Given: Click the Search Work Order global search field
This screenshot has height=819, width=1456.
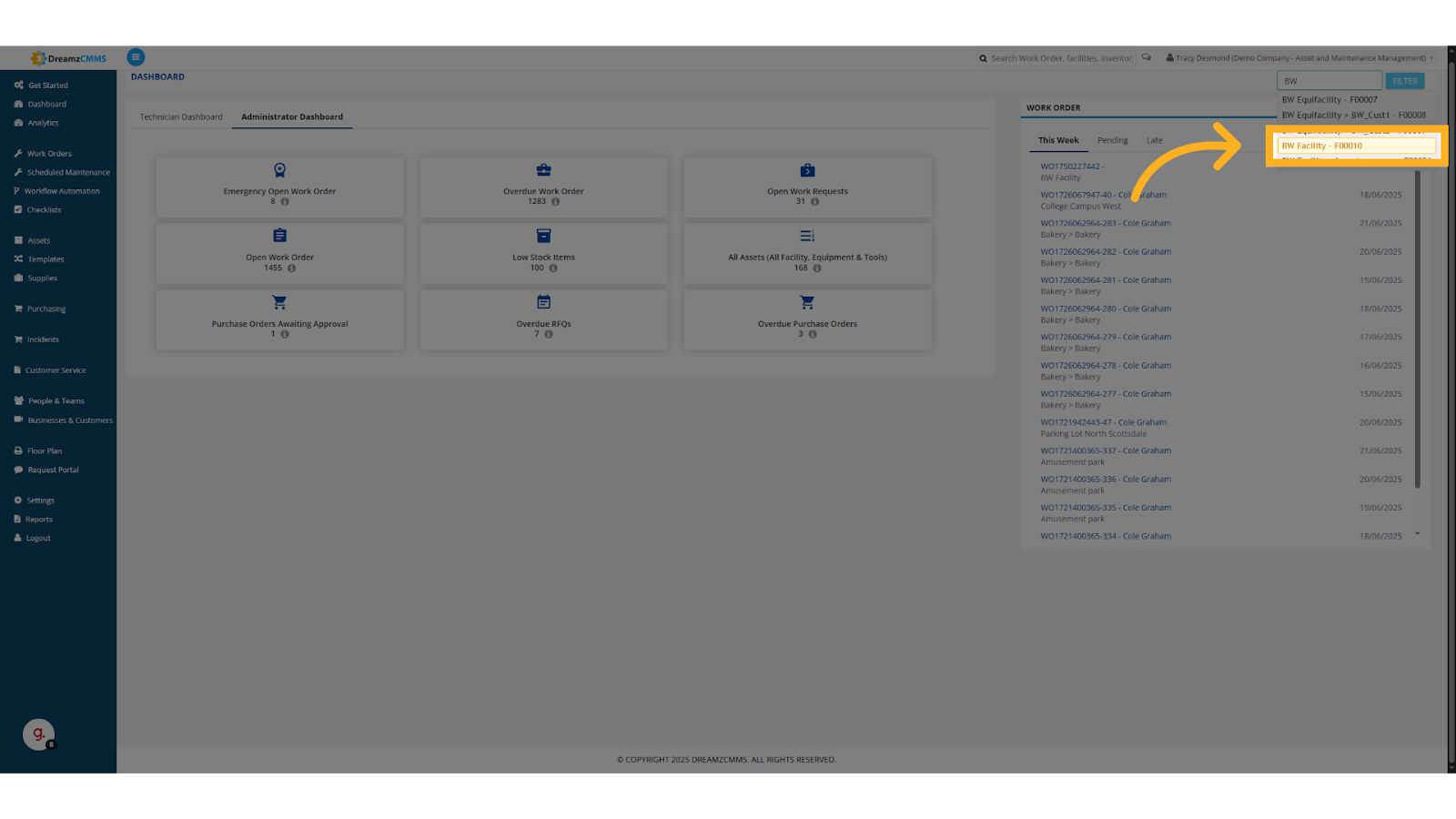Looking at the screenshot, I should (1062, 58).
